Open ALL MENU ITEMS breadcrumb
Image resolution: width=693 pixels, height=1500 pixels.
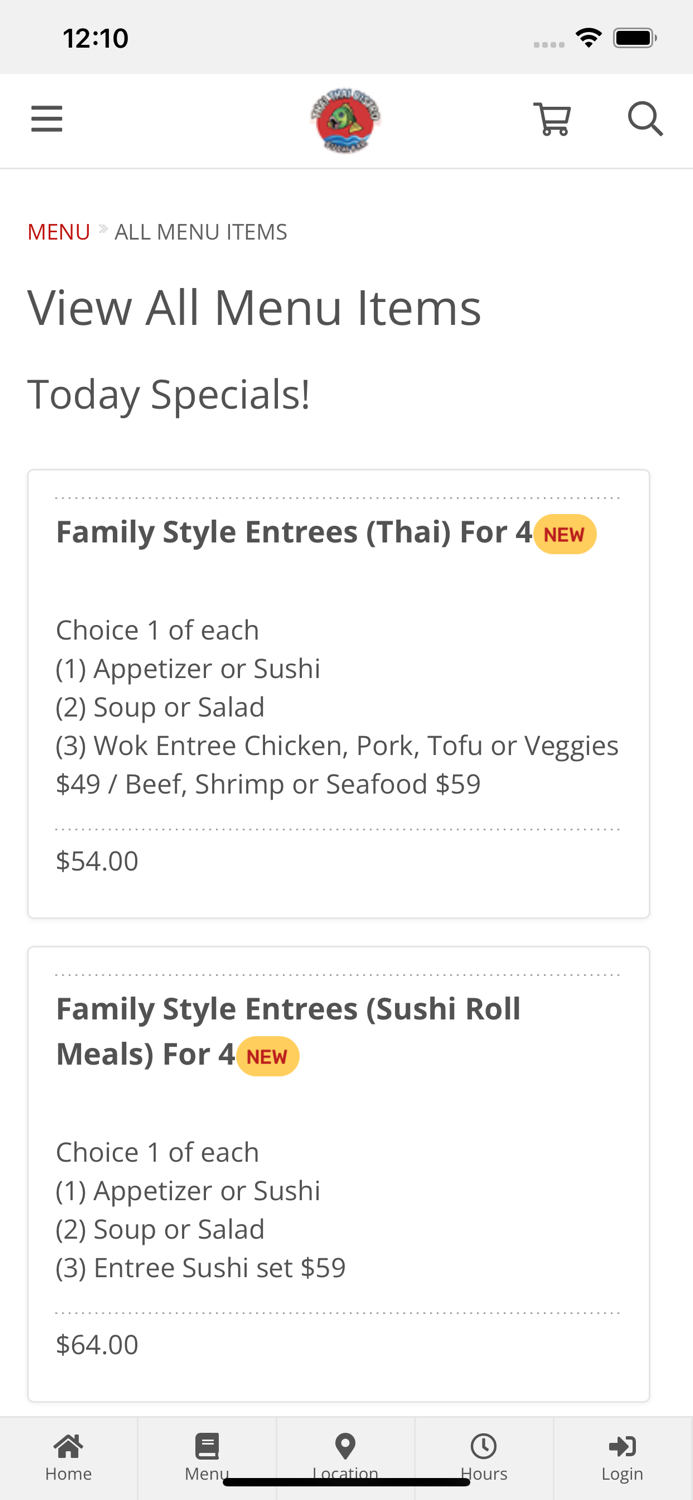coord(201,231)
